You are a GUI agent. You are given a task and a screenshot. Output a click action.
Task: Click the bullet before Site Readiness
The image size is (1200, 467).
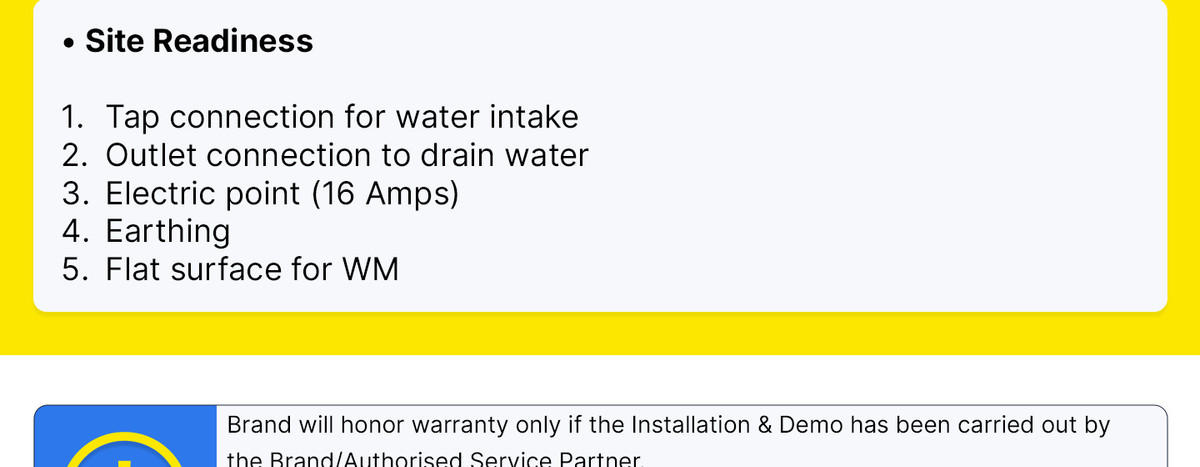pyautogui.click(x=68, y=45)
